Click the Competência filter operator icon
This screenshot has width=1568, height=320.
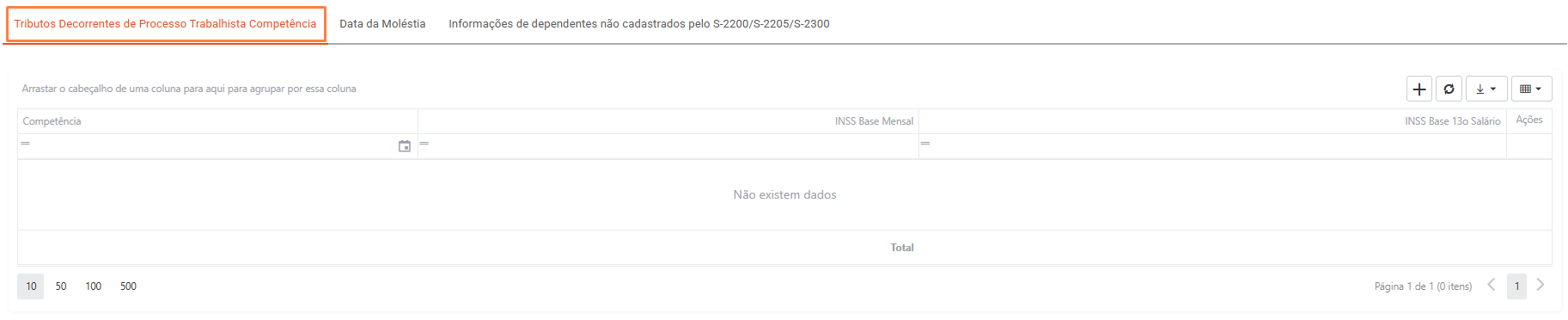26,143
